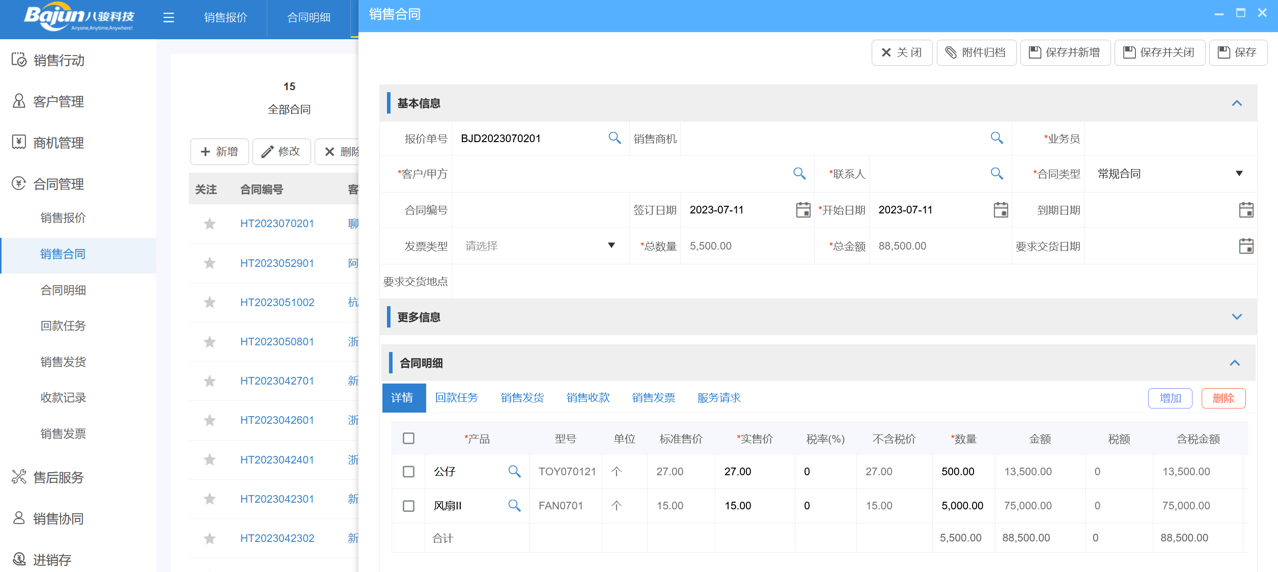
Task: Star the HT2023070201 contract row
Action: point(210,224)
